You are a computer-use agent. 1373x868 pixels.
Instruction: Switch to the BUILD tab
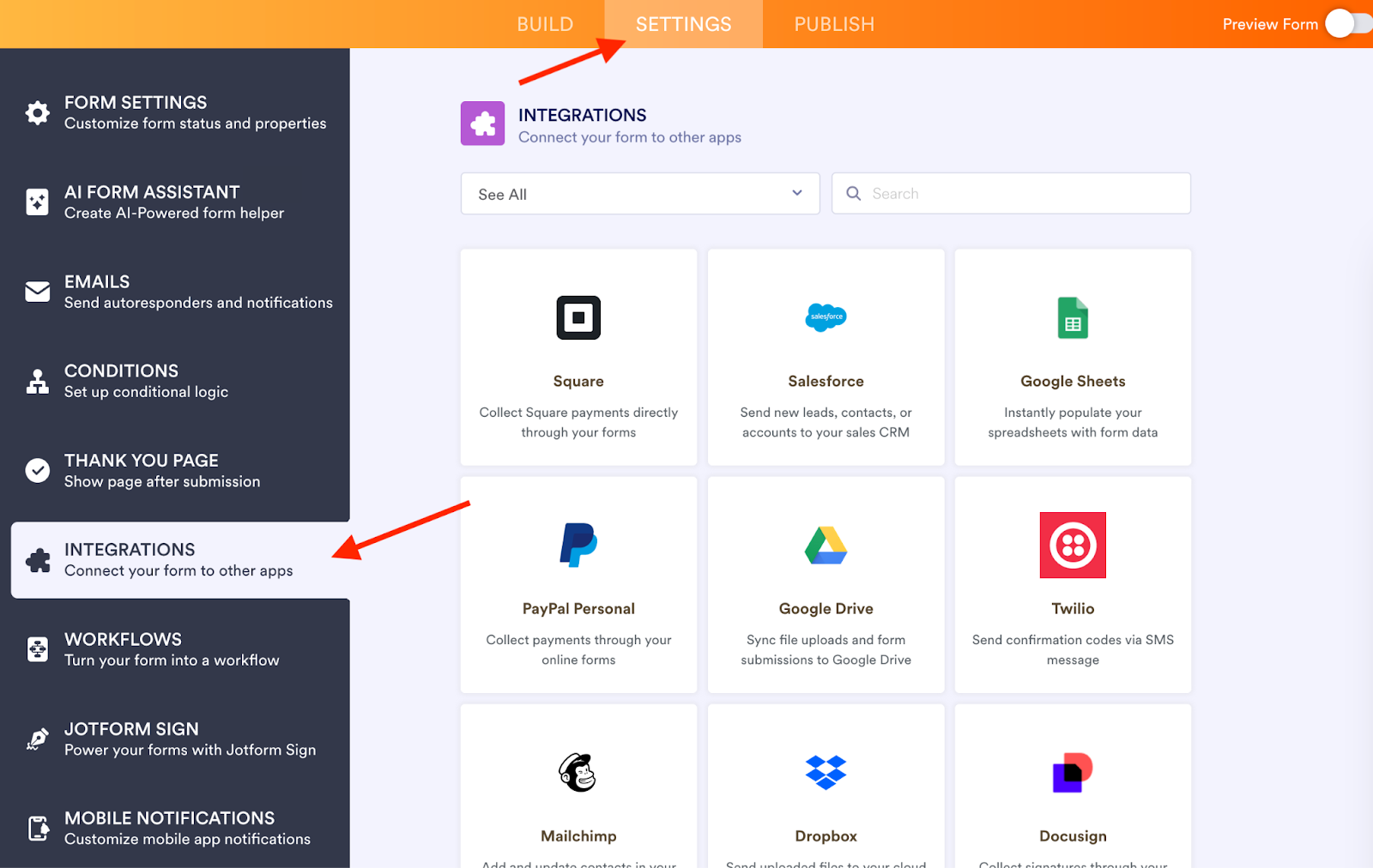tap(545, 24)
